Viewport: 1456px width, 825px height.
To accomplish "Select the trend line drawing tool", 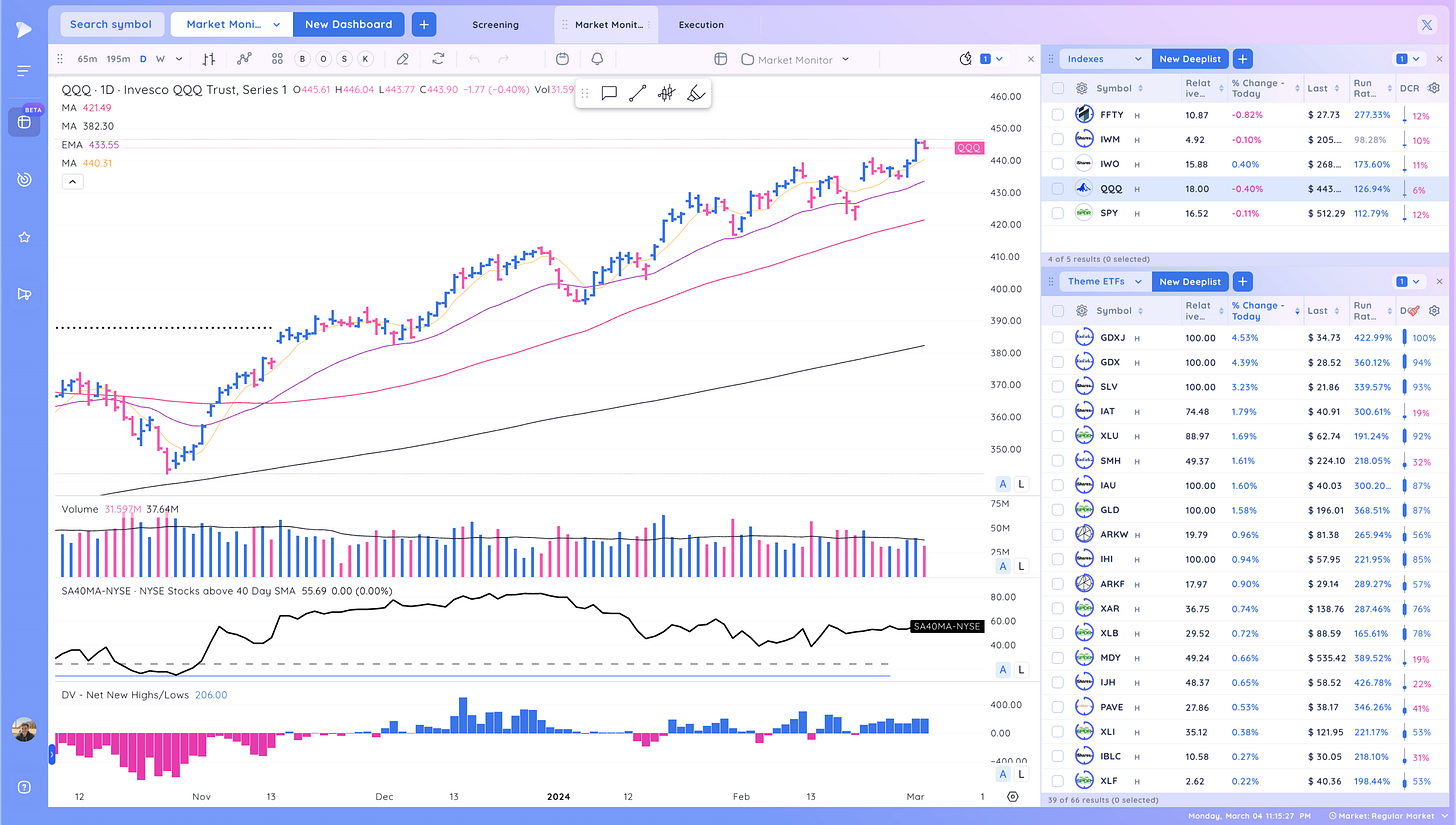I will click(637, 94).
